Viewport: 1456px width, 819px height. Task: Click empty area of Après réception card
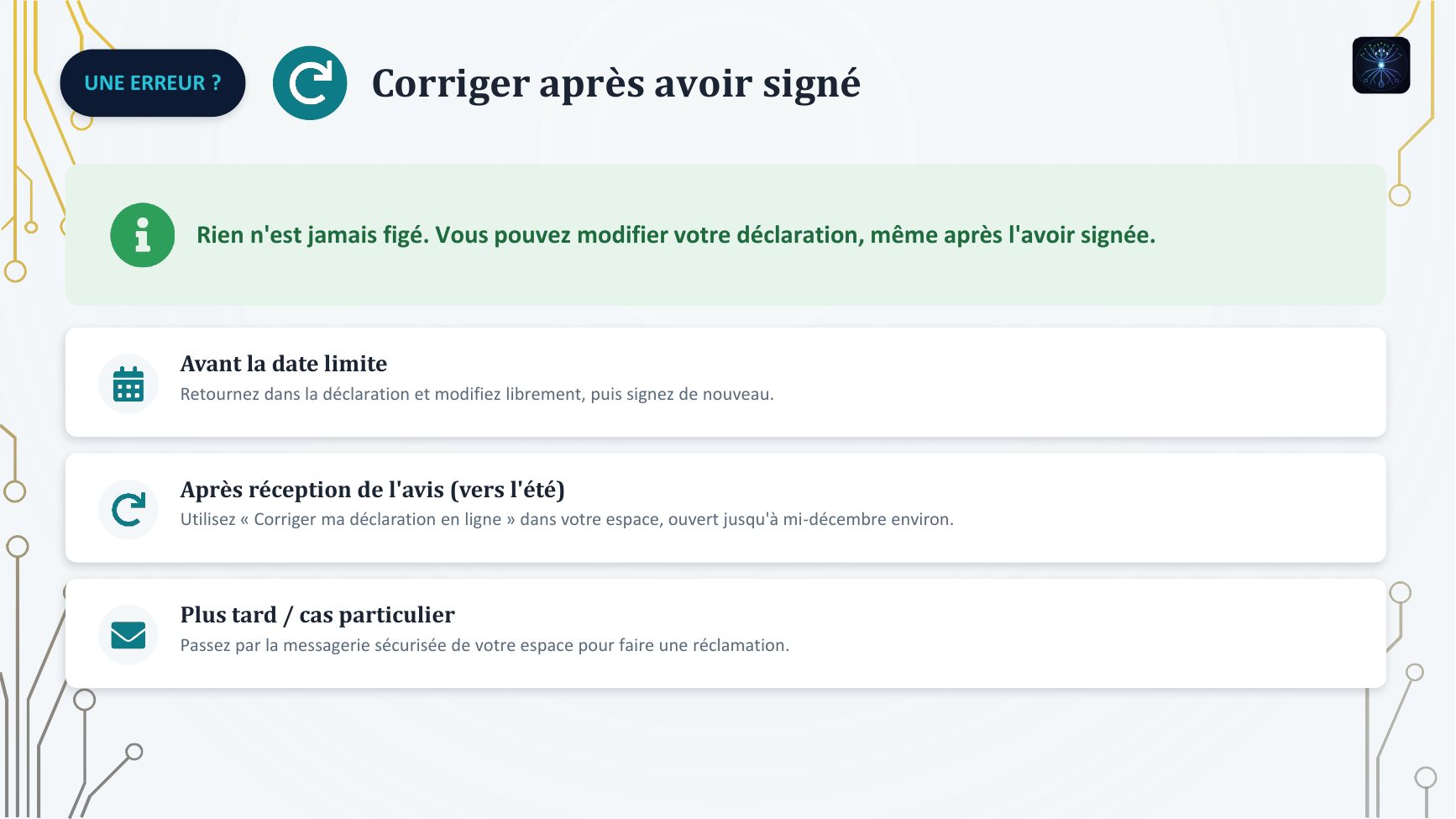coord(1176,508)
